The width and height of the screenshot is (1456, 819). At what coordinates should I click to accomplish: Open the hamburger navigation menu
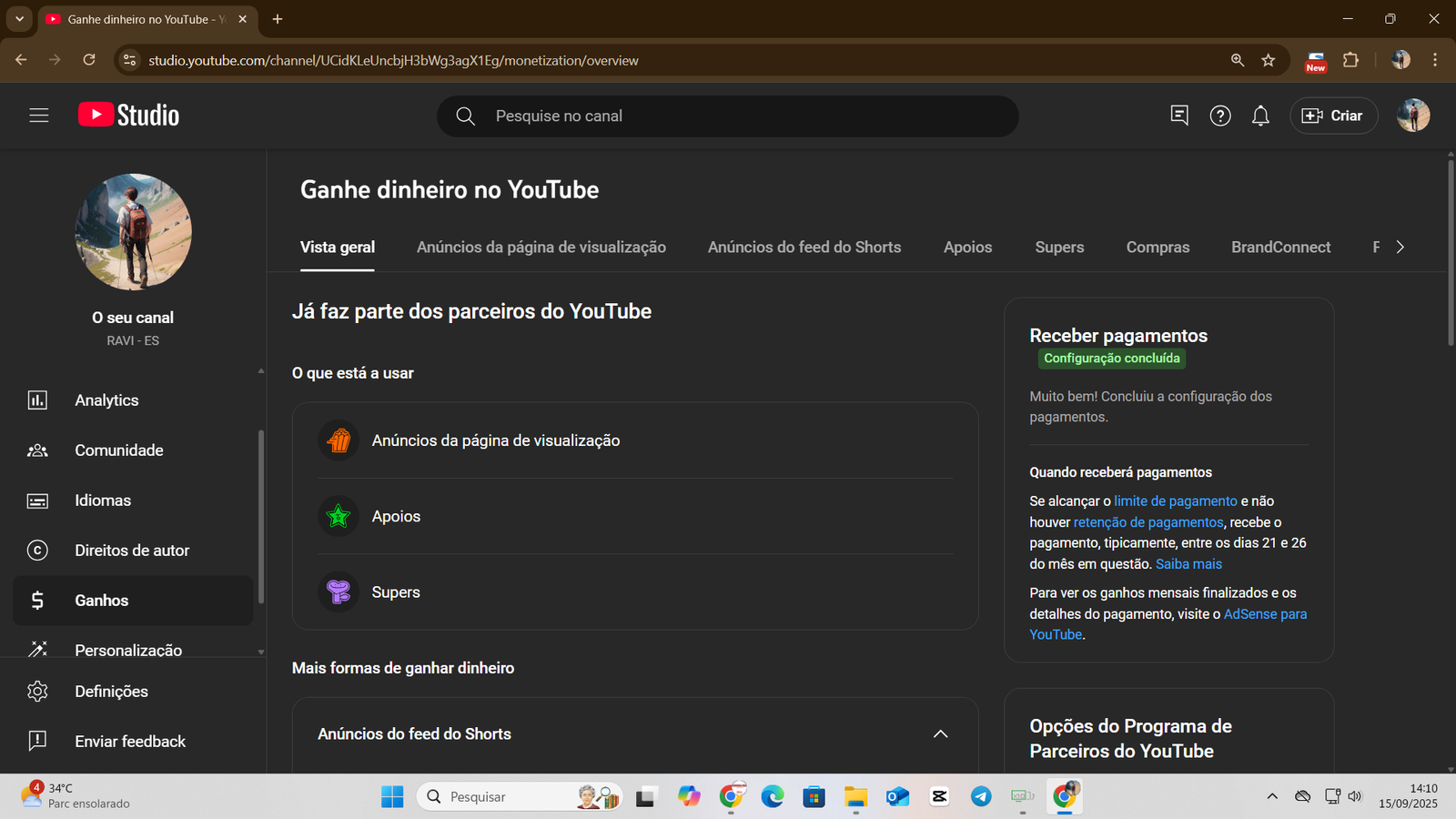pos(38,116)
